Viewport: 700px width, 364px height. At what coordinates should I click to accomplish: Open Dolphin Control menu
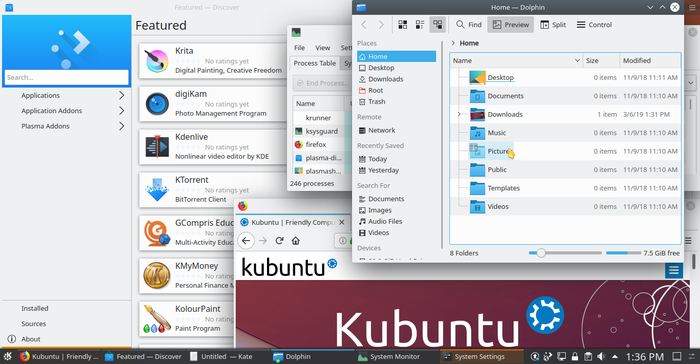pos(594,25)
